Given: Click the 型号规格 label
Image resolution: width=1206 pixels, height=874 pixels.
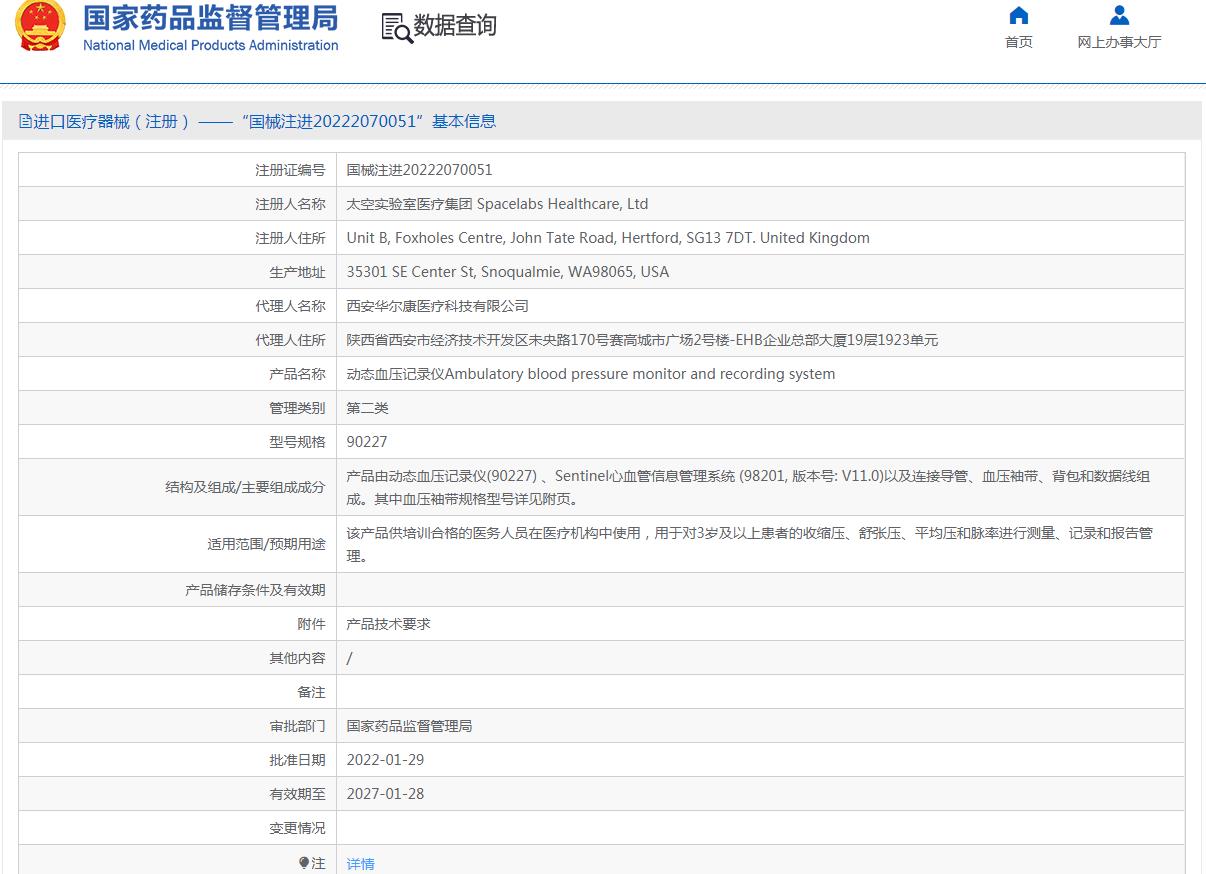Looking at the screenshot, I should click(x=297, y=442).
